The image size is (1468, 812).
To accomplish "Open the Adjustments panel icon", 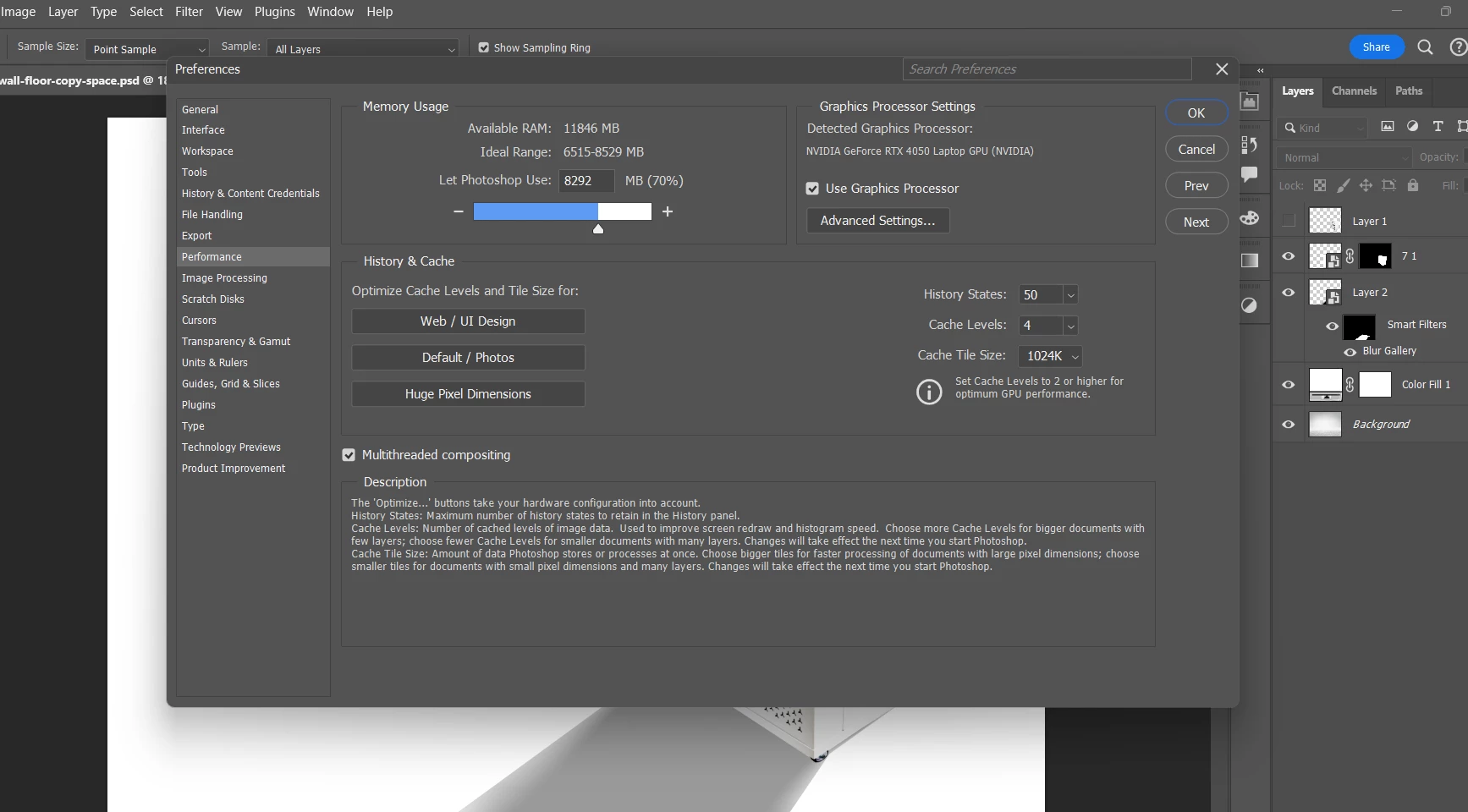I will tap(1250, 305).
